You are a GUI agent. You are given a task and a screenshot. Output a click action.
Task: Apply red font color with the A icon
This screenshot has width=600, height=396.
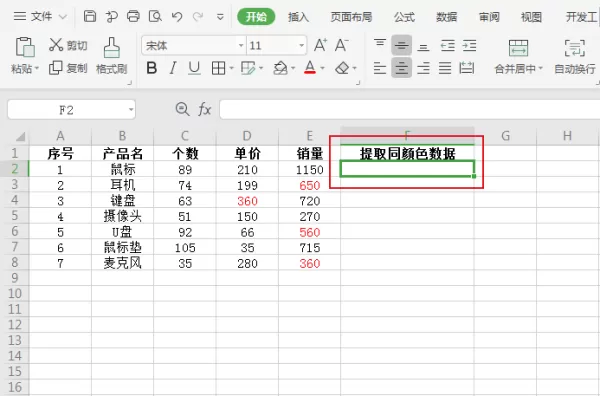click(310, 68)
